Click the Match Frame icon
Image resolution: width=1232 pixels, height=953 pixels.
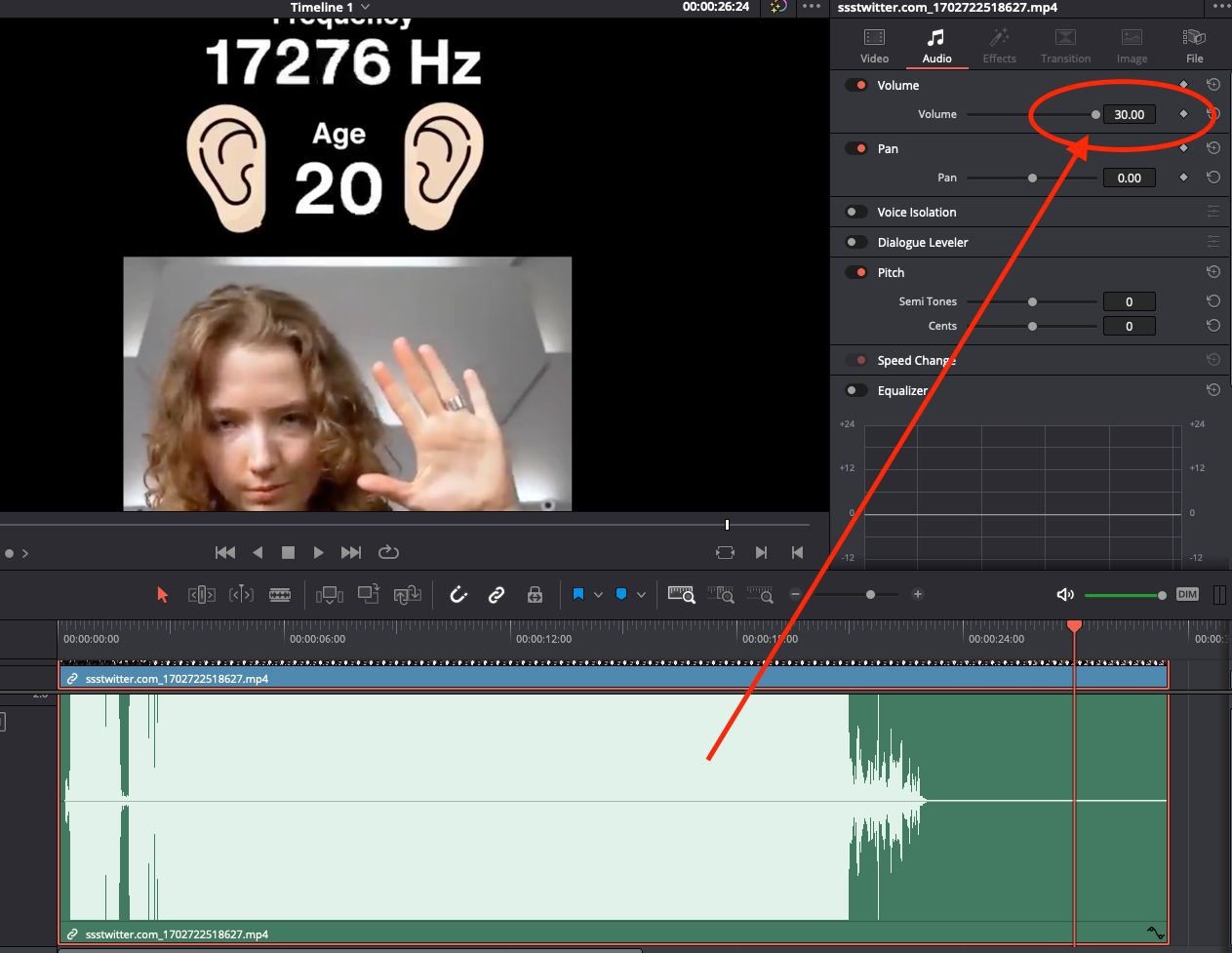(x=725, y=552)
